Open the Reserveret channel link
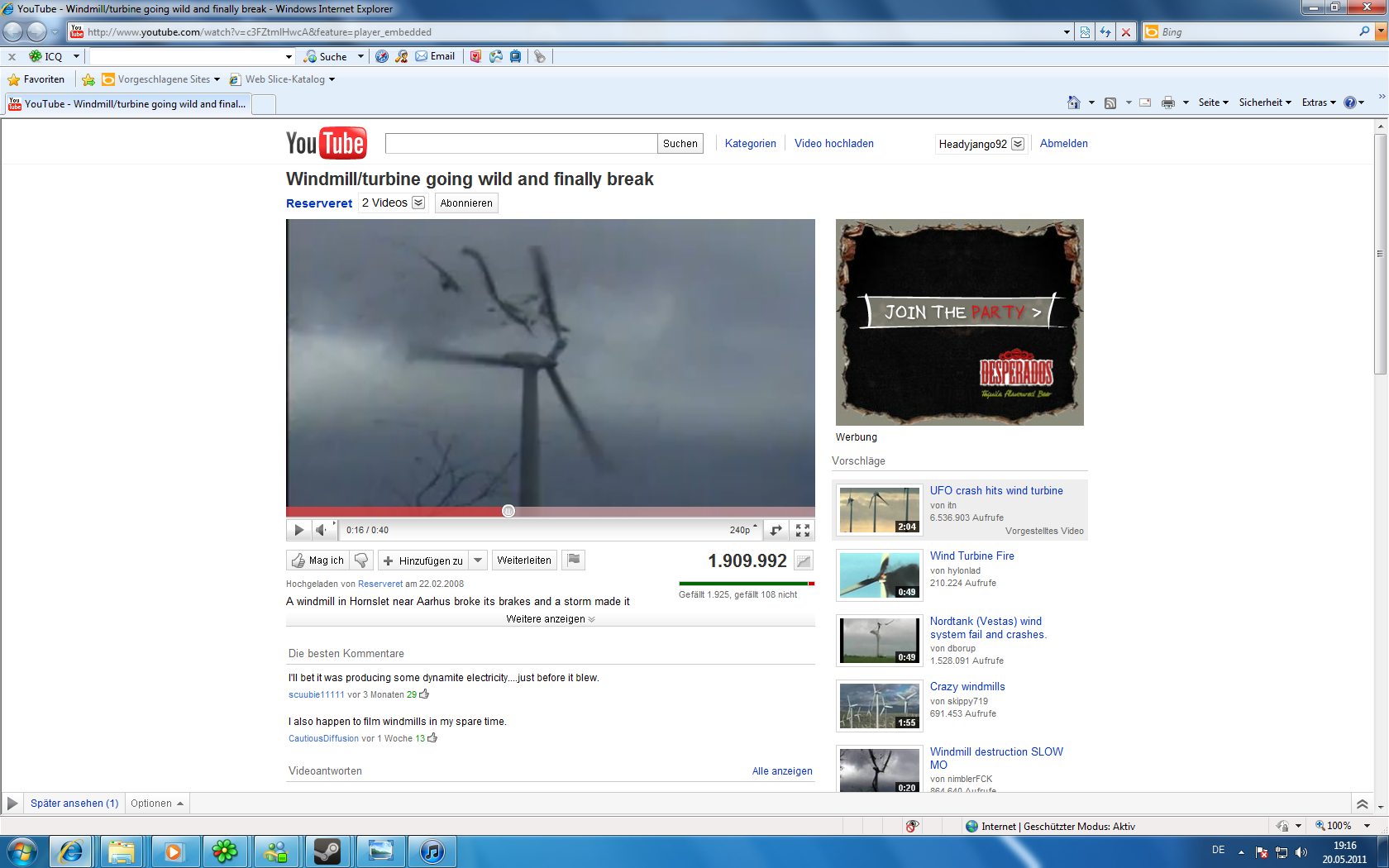1389x868 pixels. click(319, 203)
